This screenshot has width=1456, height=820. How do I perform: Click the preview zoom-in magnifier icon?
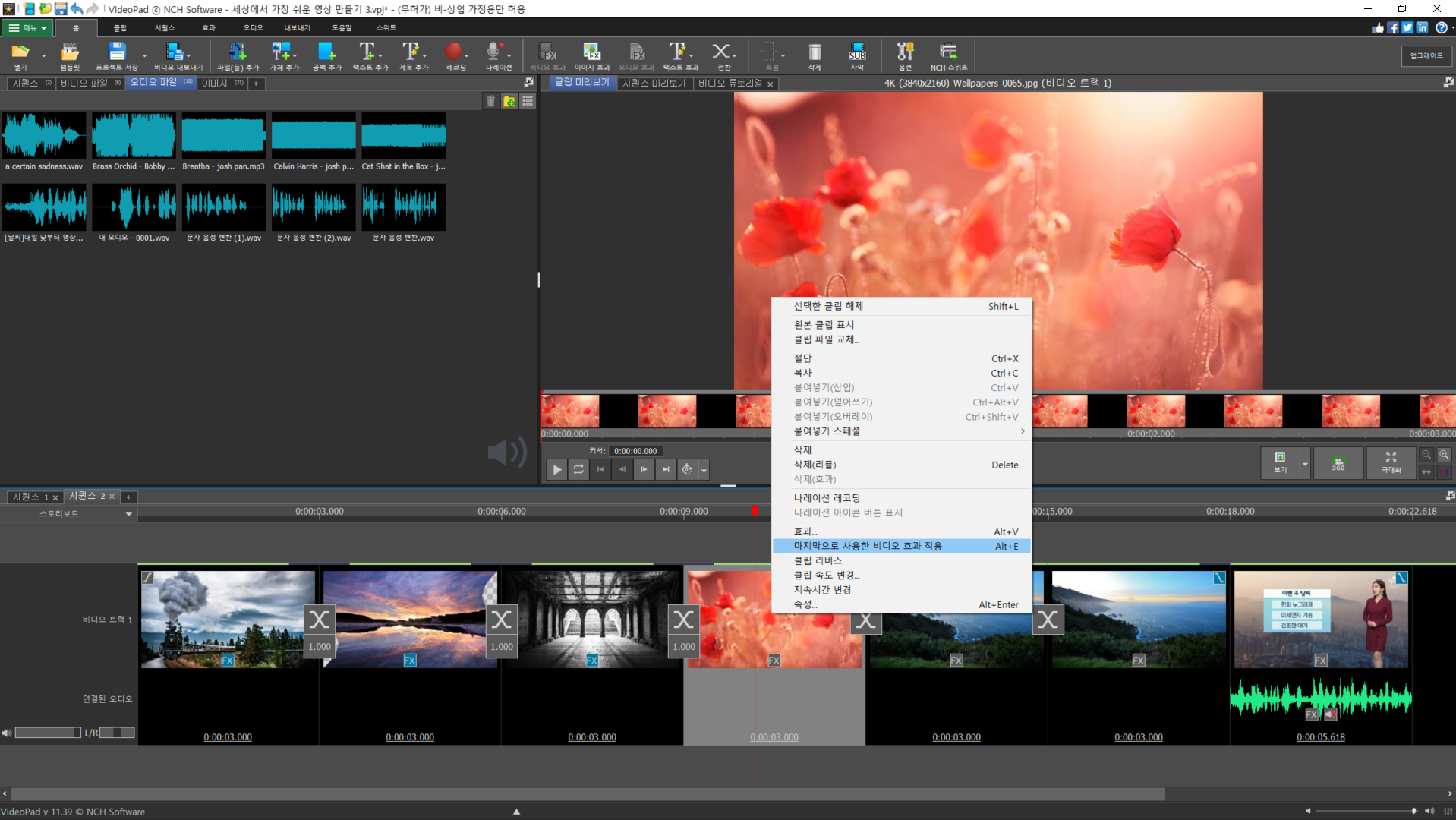(x=1444, y=455)
